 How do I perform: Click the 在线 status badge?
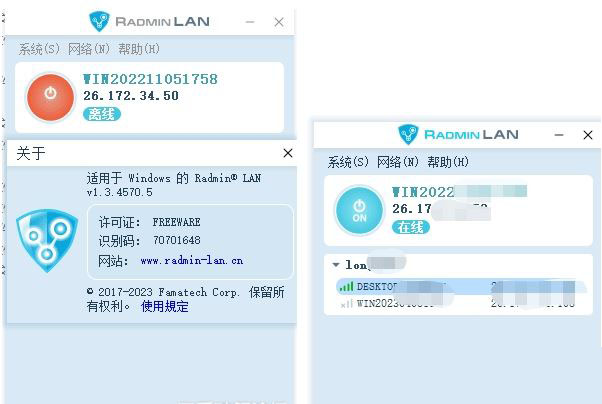410,227
